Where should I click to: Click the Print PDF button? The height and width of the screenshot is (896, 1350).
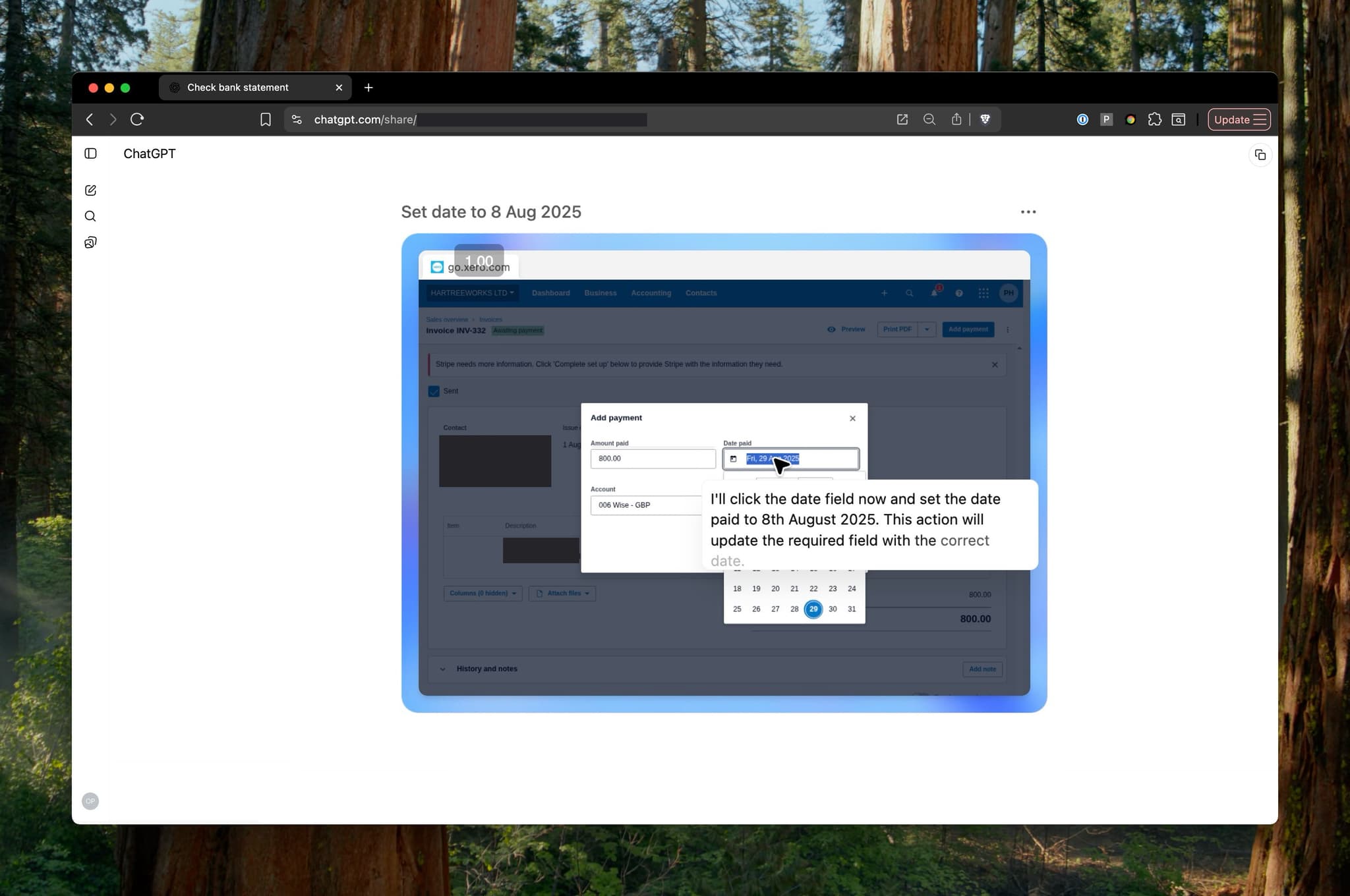tap(897, 329)
